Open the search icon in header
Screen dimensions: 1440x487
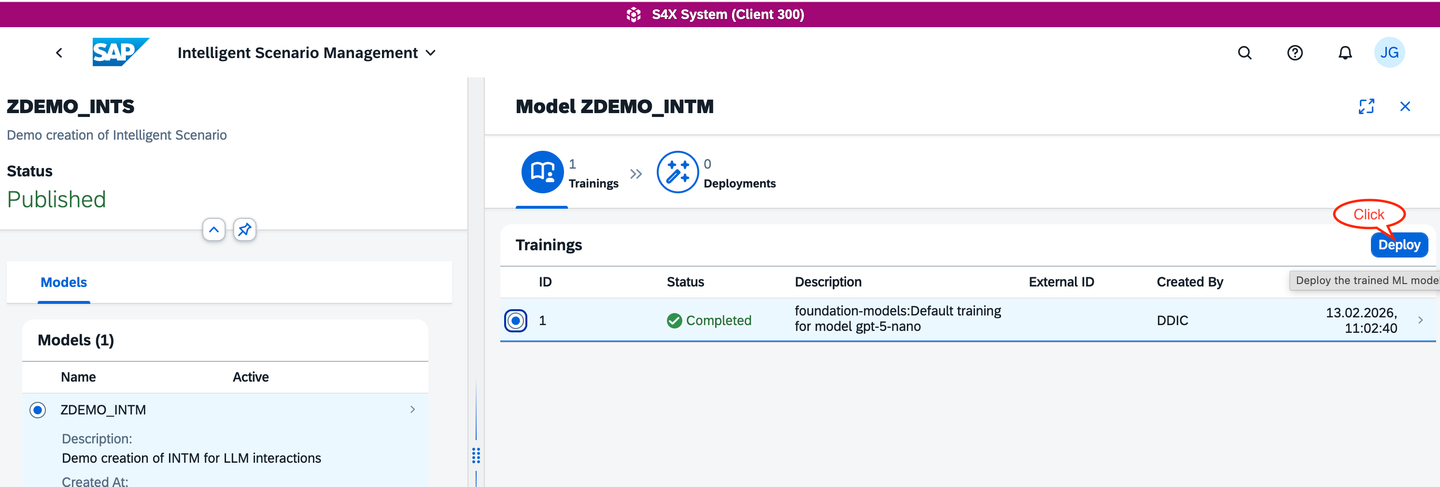point(1245,53)
